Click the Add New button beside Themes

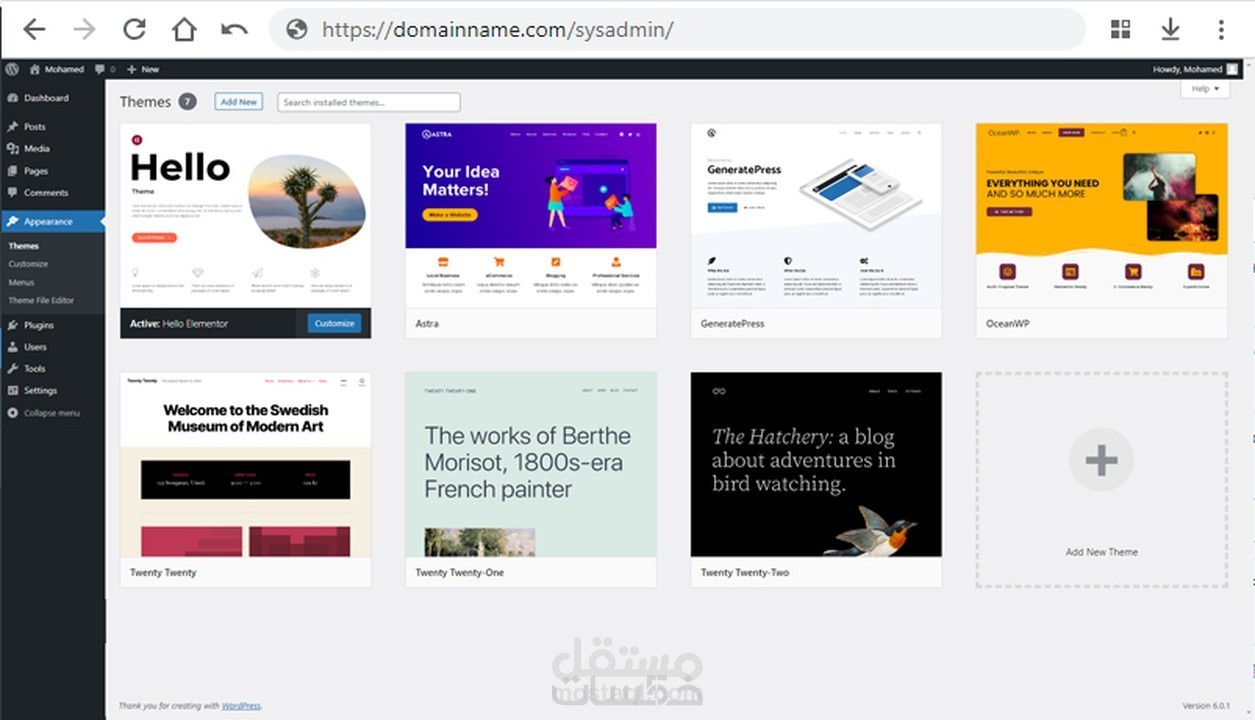click(239, 102)
